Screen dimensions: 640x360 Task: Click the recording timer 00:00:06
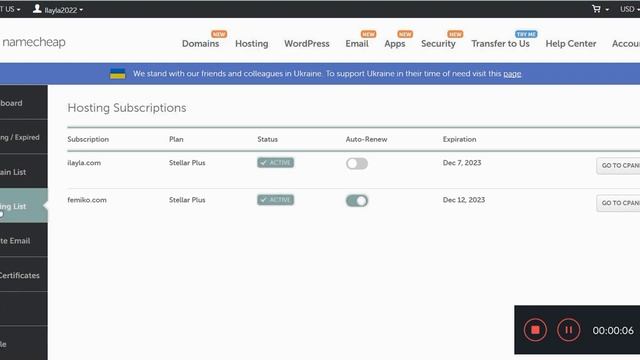click(613, 330)
